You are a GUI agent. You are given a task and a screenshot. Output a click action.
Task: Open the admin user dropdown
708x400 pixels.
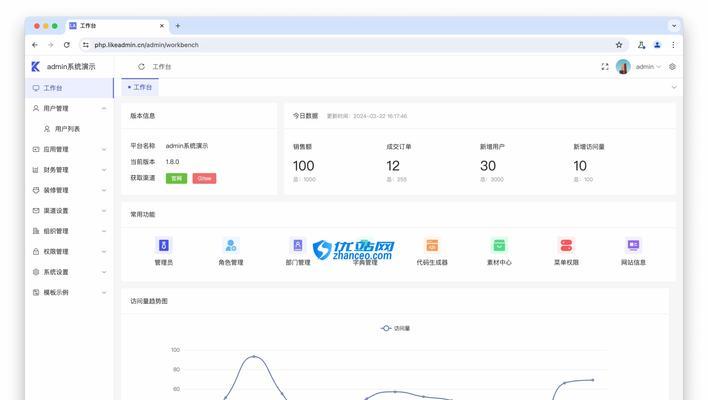coord(648,66)
